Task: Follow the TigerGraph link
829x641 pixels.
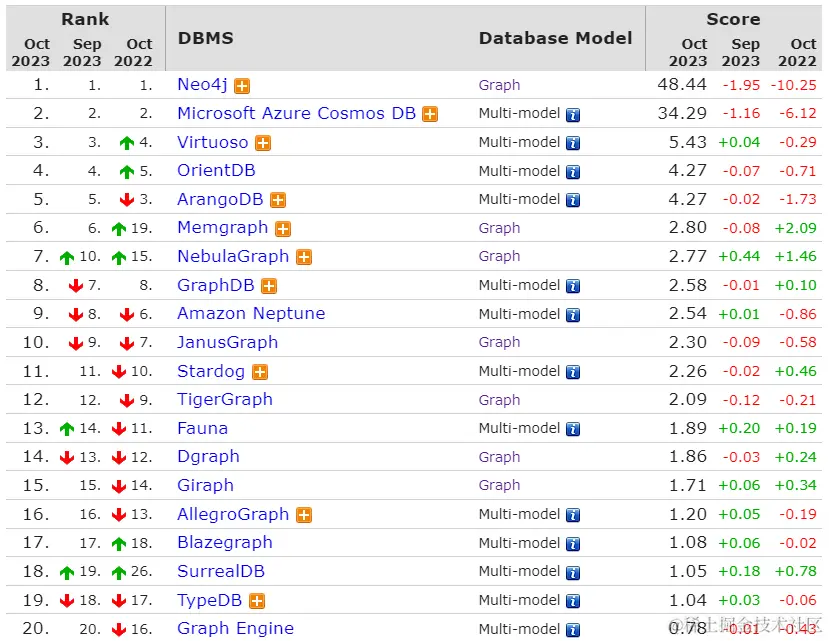Action: [x=225, y=399]
